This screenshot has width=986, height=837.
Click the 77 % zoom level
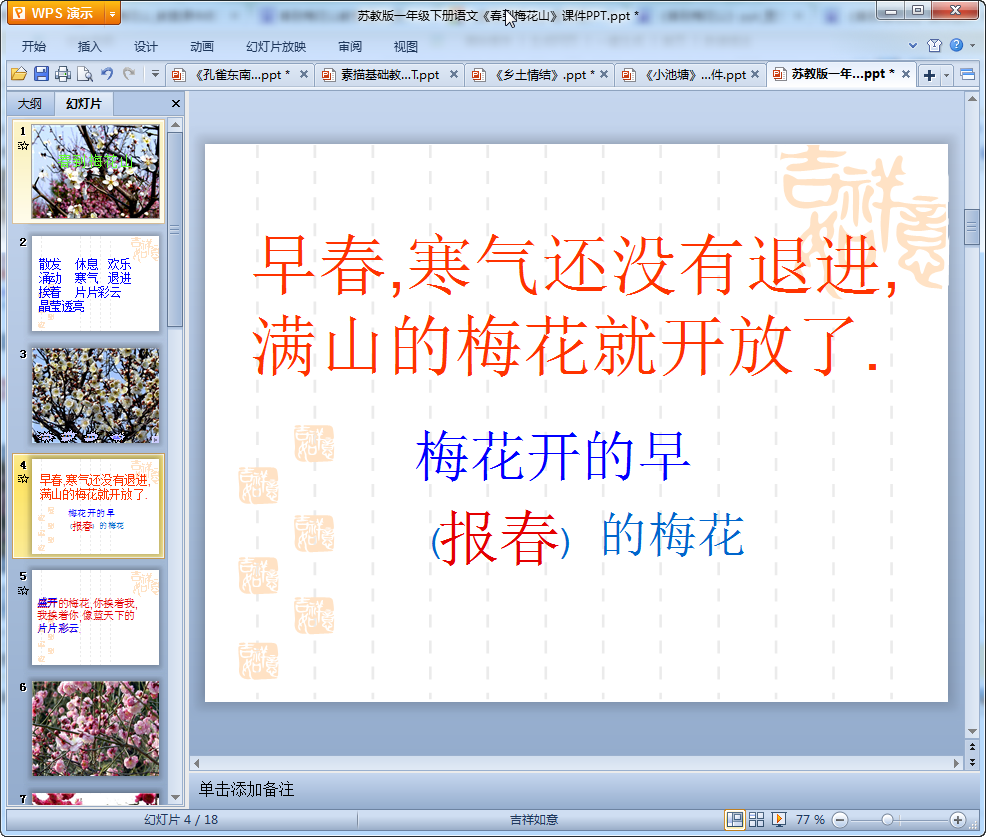pos(810,819)
